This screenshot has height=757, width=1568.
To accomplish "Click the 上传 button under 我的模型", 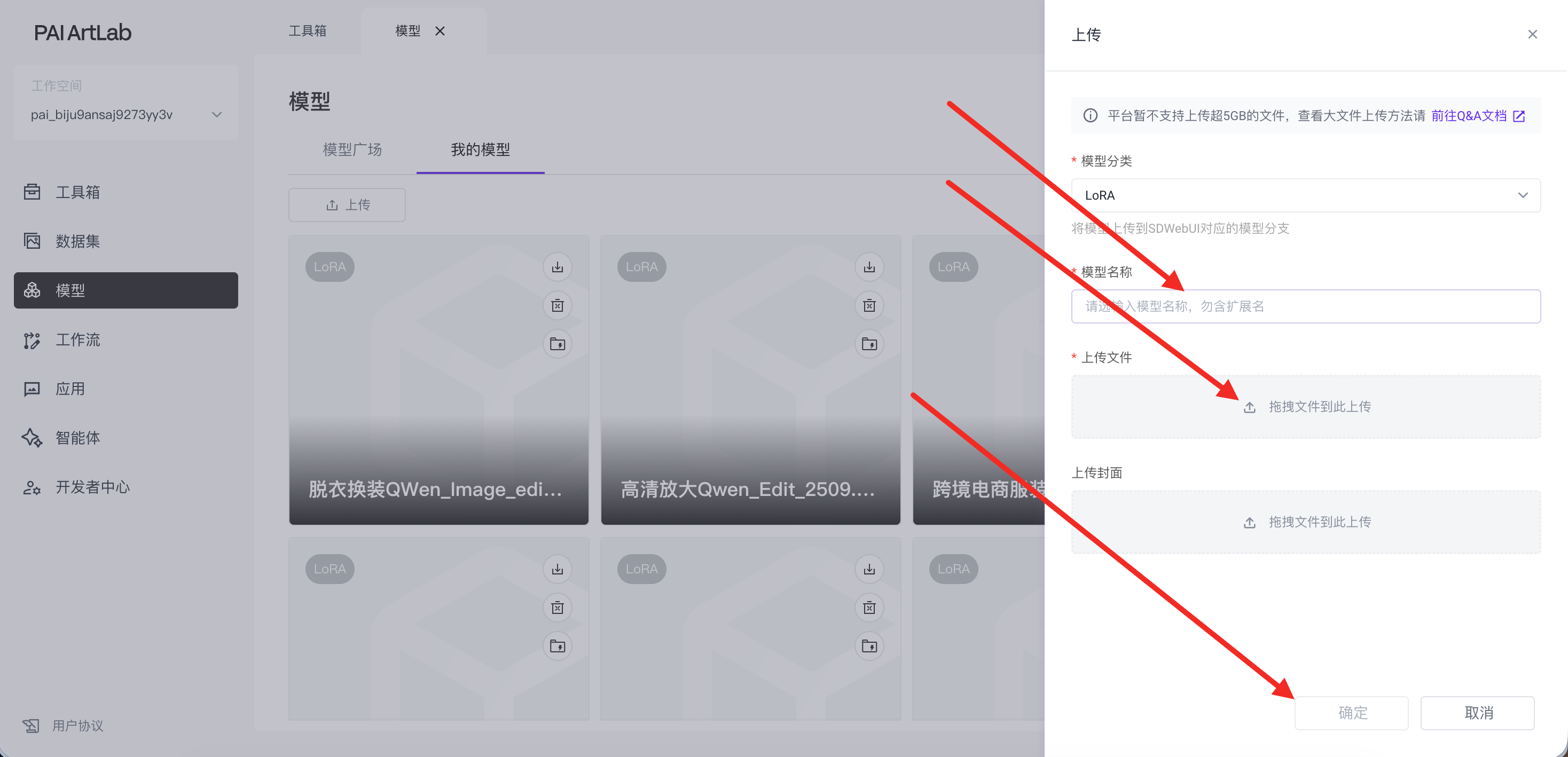I will point(347,205).
